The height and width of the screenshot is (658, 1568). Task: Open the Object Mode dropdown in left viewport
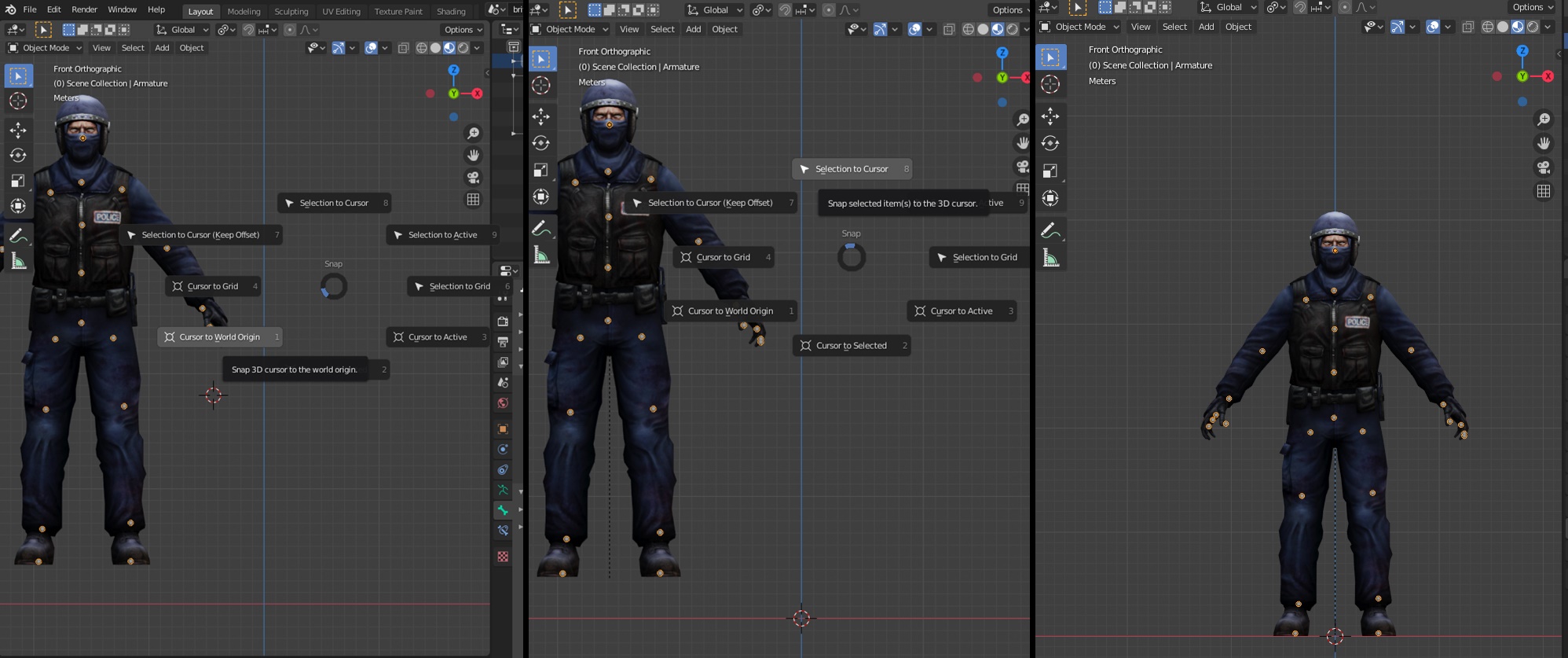[x=45, y=48]
